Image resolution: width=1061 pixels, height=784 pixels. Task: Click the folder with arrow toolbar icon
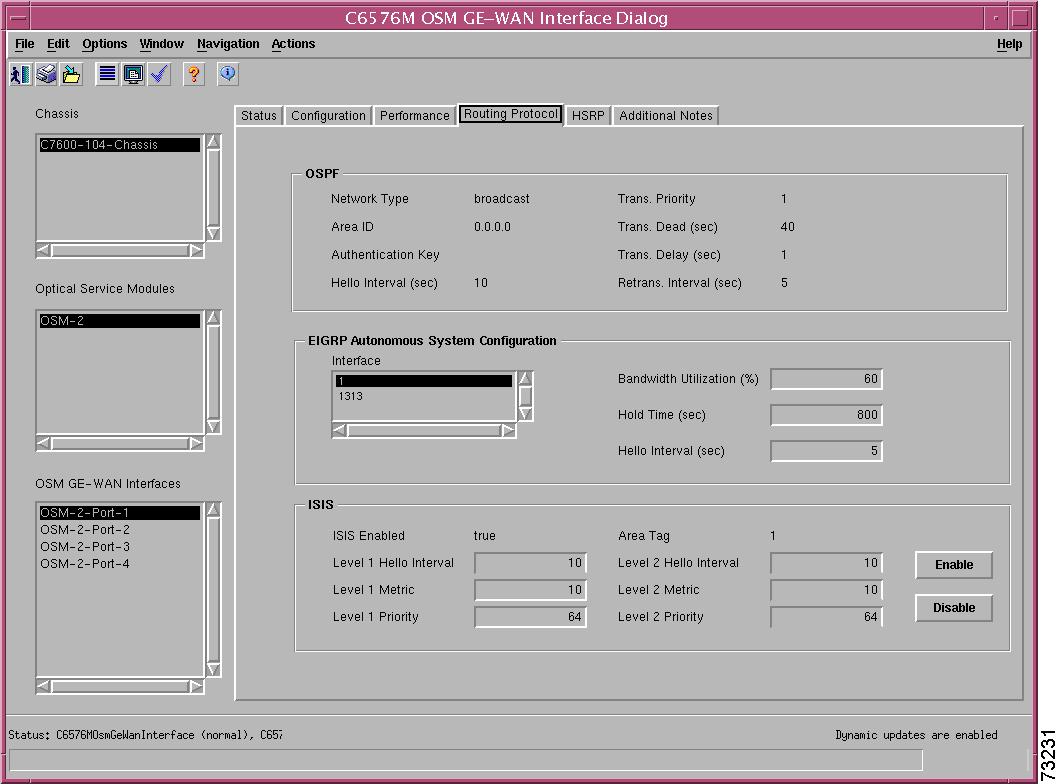pyautogui.click(x=71, y=74)
